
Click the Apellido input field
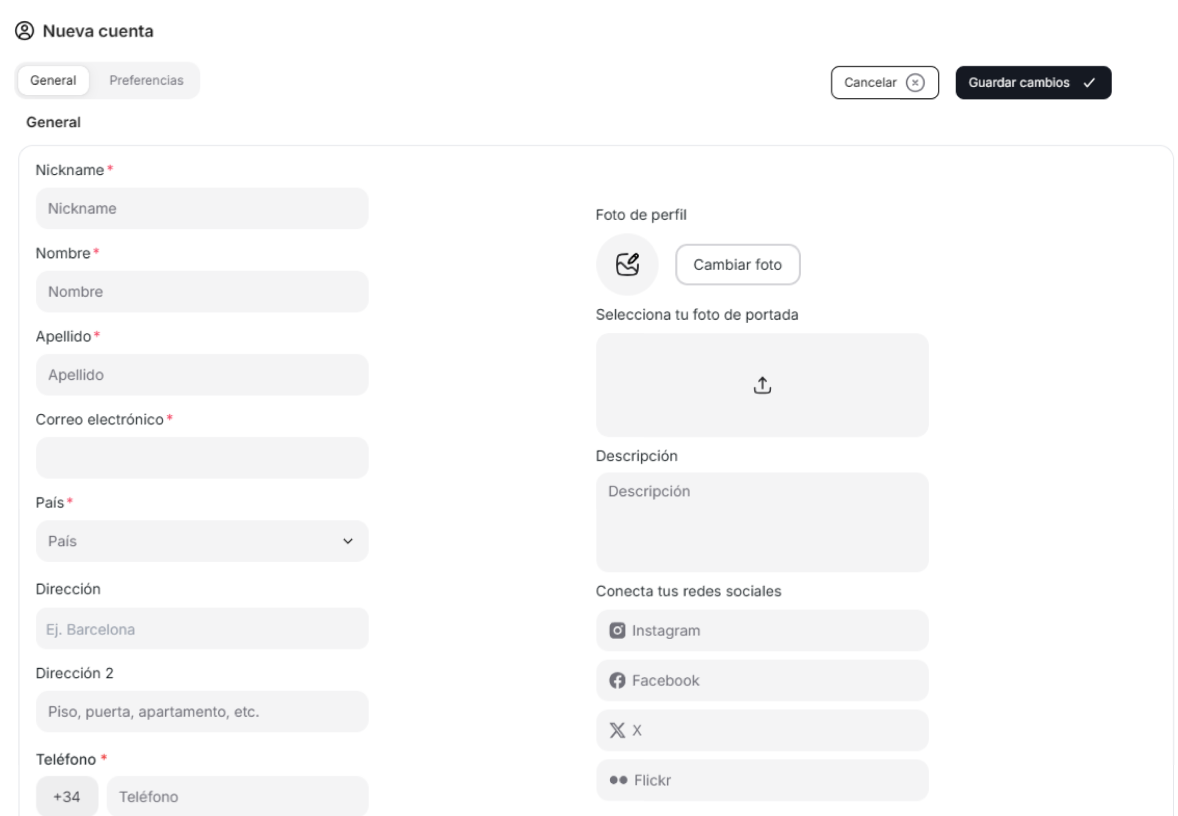[x=202, y=375]
